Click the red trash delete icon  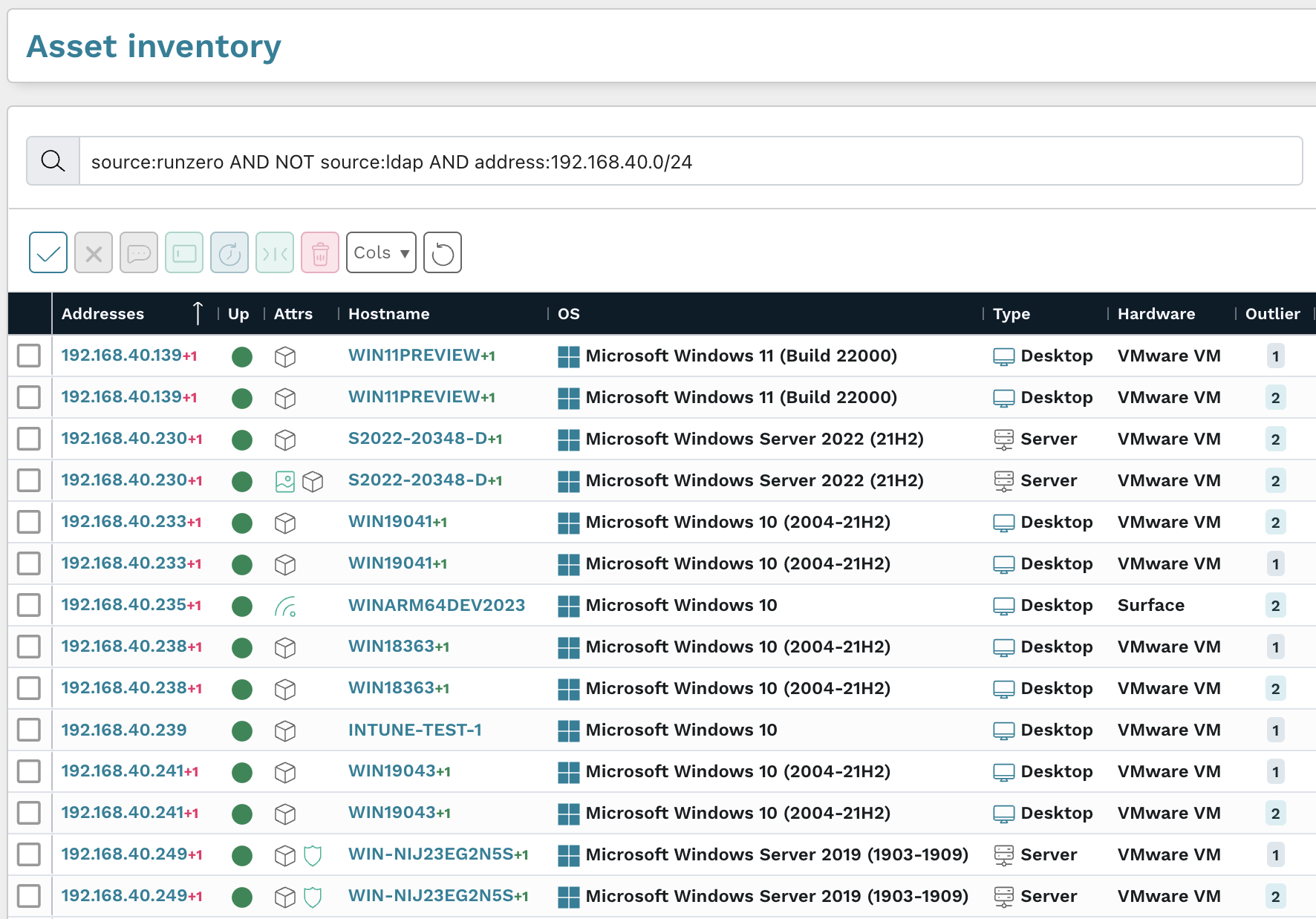pos(320,252)
